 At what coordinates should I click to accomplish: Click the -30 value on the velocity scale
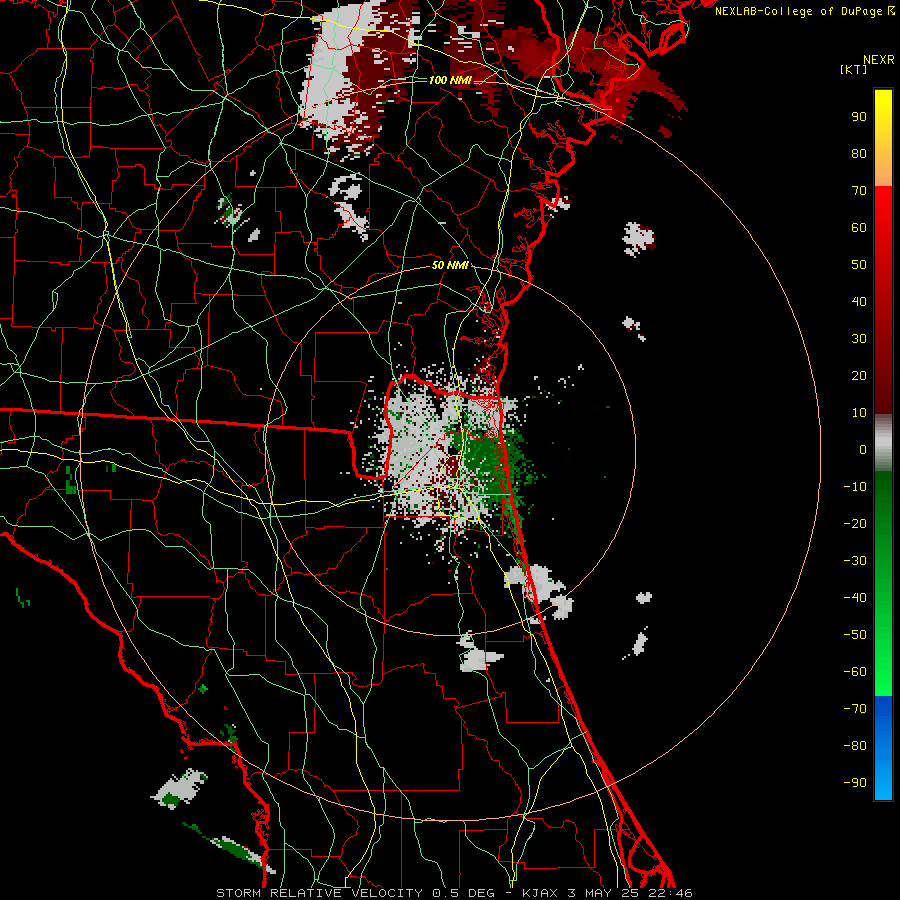pos(855,561)
